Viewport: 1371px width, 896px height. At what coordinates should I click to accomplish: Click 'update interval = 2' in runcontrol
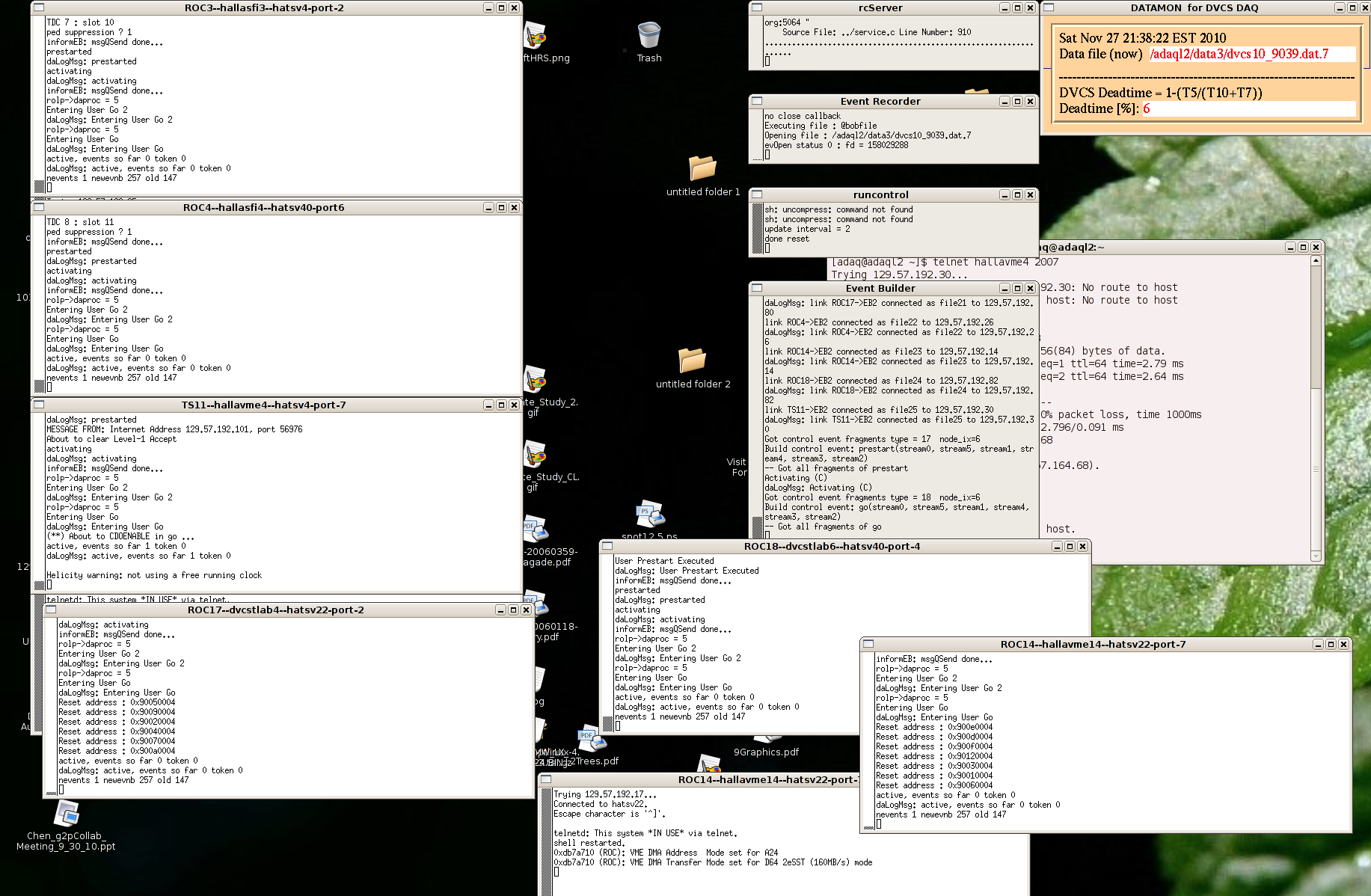pos(807,229)
